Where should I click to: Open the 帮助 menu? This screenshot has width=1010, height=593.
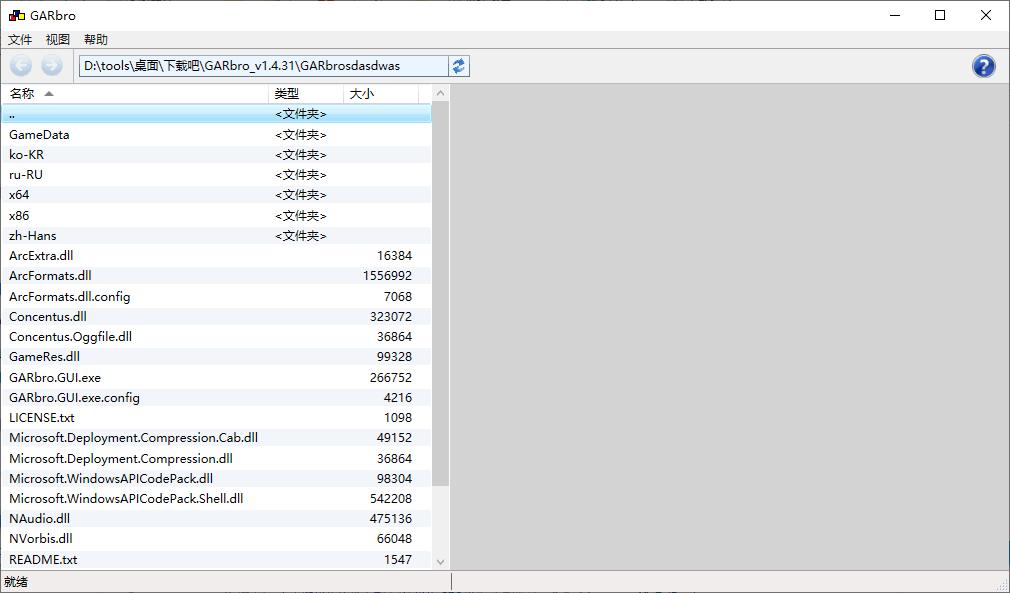click(x=96, y=40)
